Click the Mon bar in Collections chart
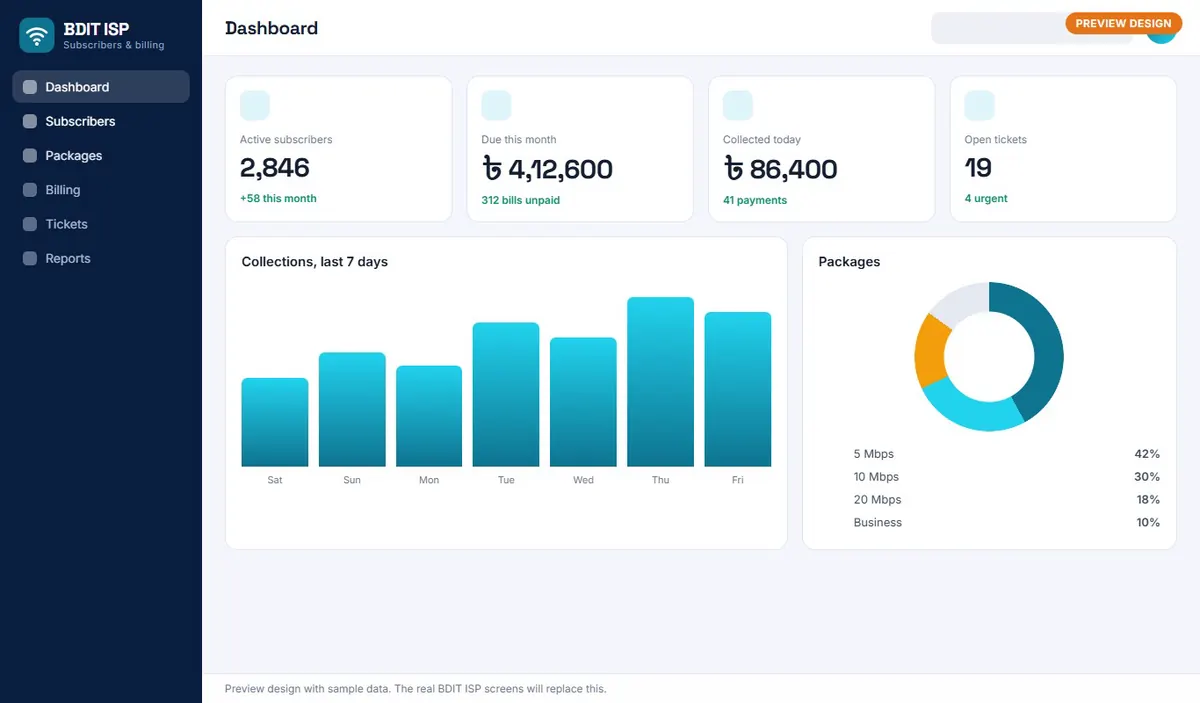The image size is (1200, 703). pos(429,416)
